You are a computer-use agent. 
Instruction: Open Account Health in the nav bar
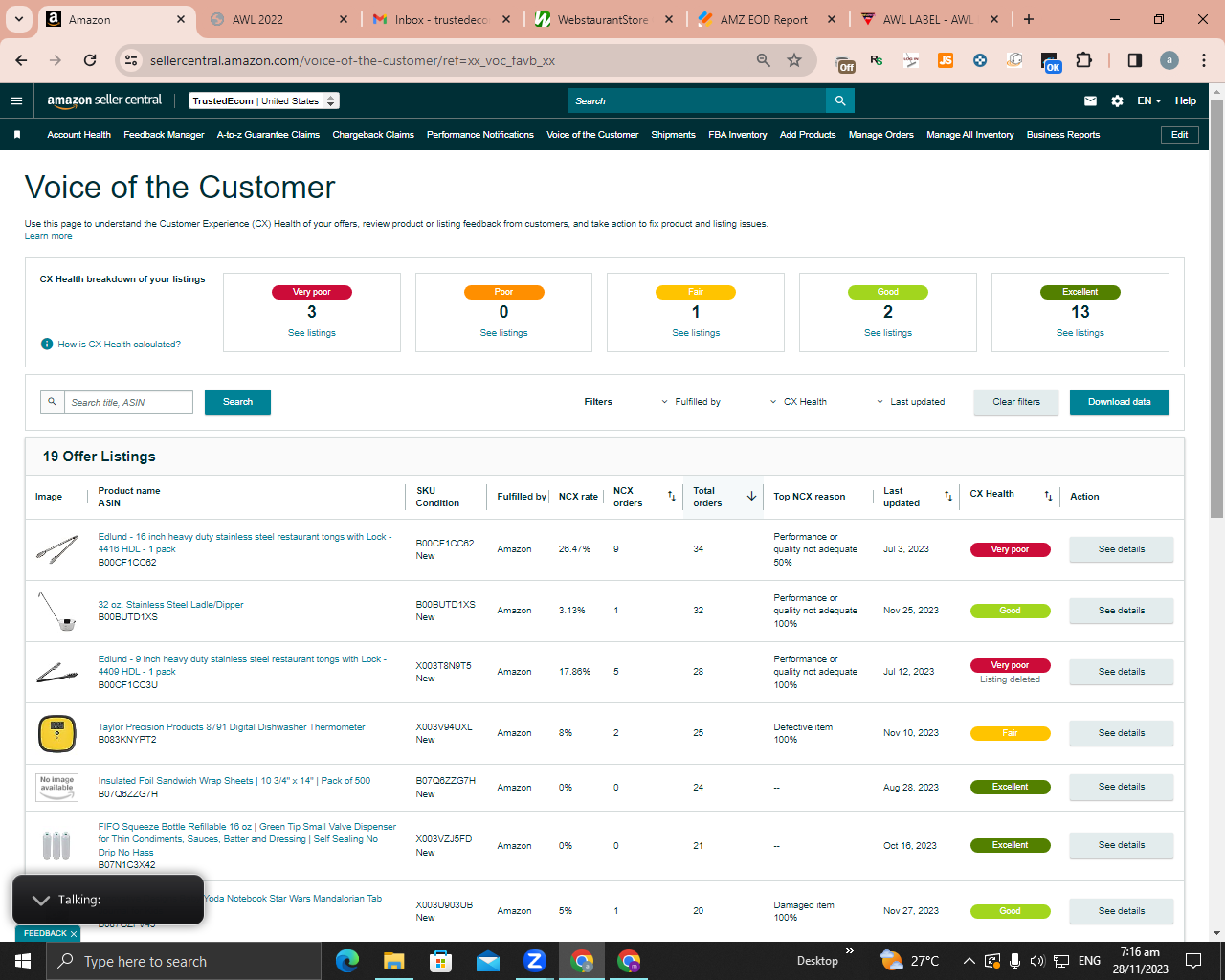click(x=79, y=135)
